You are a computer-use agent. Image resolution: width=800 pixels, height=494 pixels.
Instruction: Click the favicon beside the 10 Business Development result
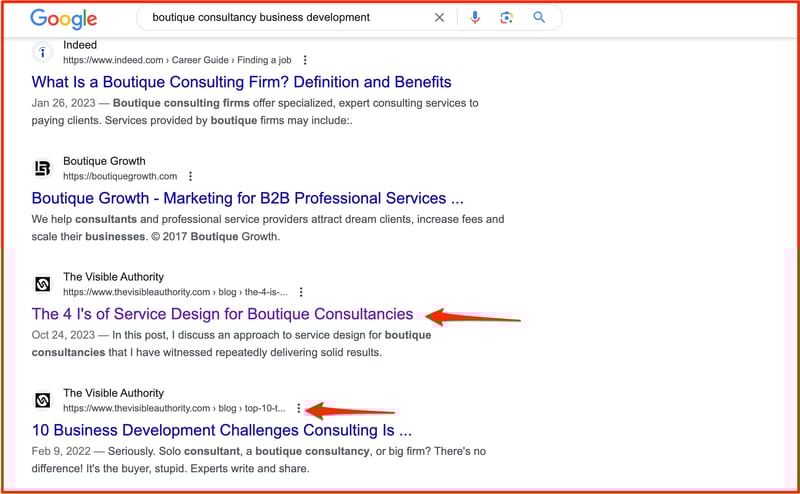click(x=43, y=400)
